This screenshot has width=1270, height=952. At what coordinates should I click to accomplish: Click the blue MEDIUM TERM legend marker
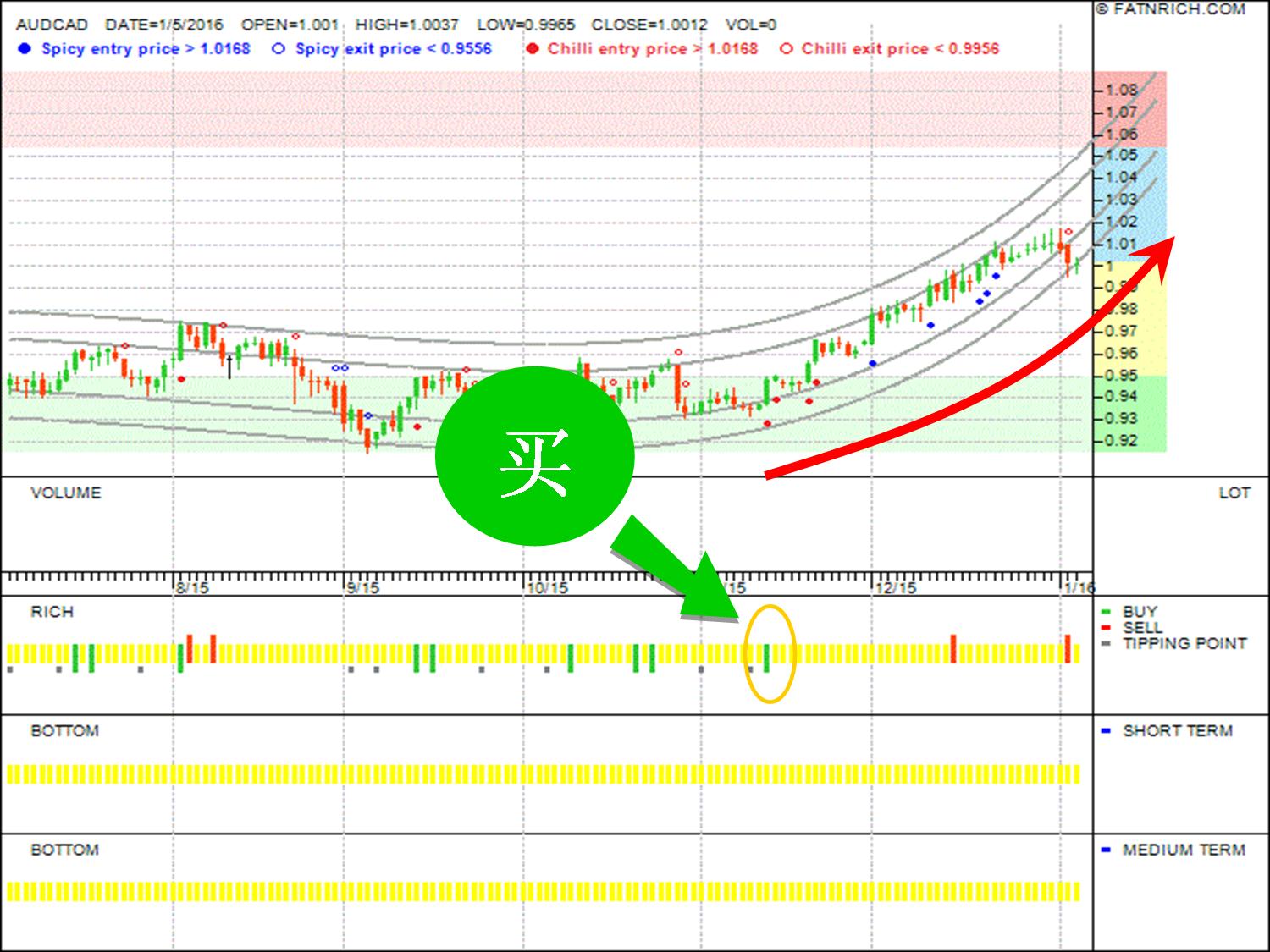(x=1105, y=850)
